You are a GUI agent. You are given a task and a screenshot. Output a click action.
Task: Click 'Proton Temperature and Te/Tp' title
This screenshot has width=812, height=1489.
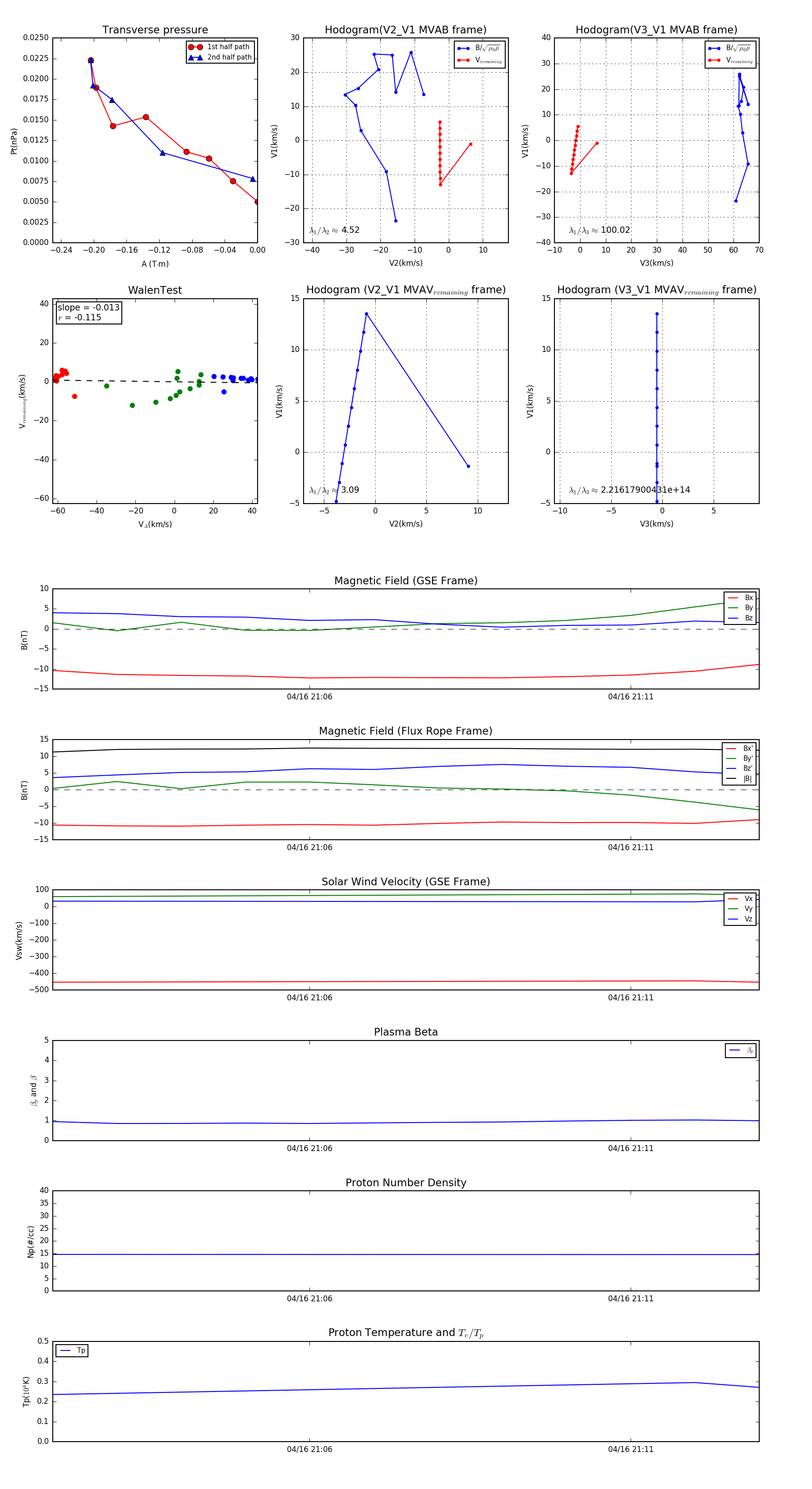pos(406,1333)
